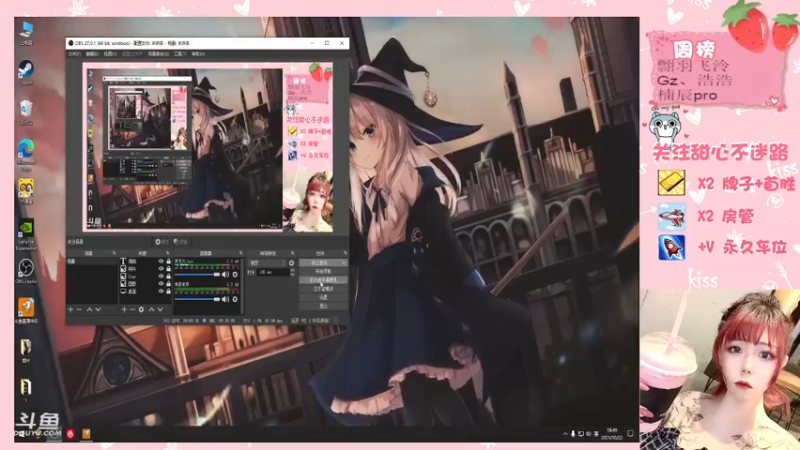This screenshot has height=450, width=800.
Task: Open the notification center icon on the taskbar
Action: coord(631,434)
